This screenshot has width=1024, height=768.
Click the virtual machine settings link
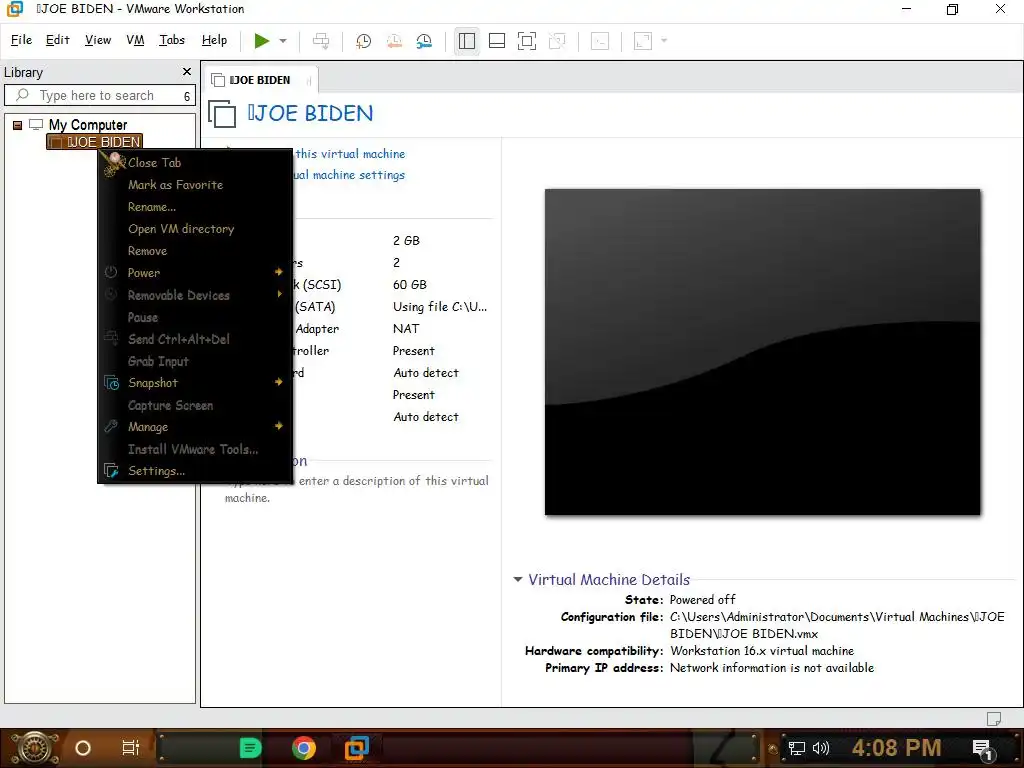349,175
